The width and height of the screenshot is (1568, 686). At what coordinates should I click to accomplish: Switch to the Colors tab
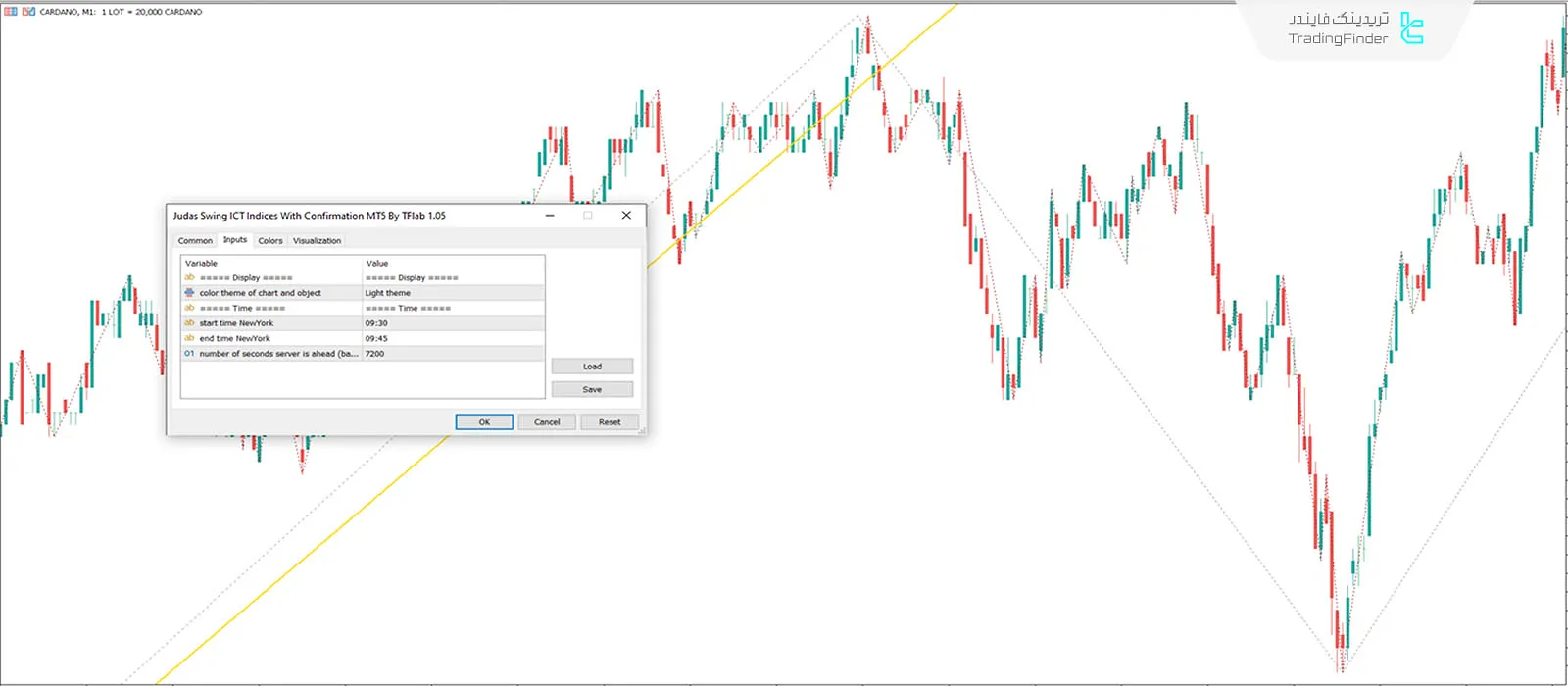270,240
